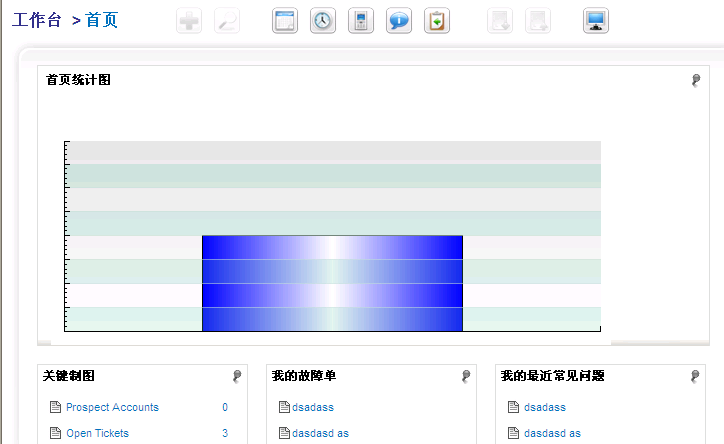724x444 pixels.
Task: Open dasdasd as under 我的最近常见问题
Action: click(552, 434)
